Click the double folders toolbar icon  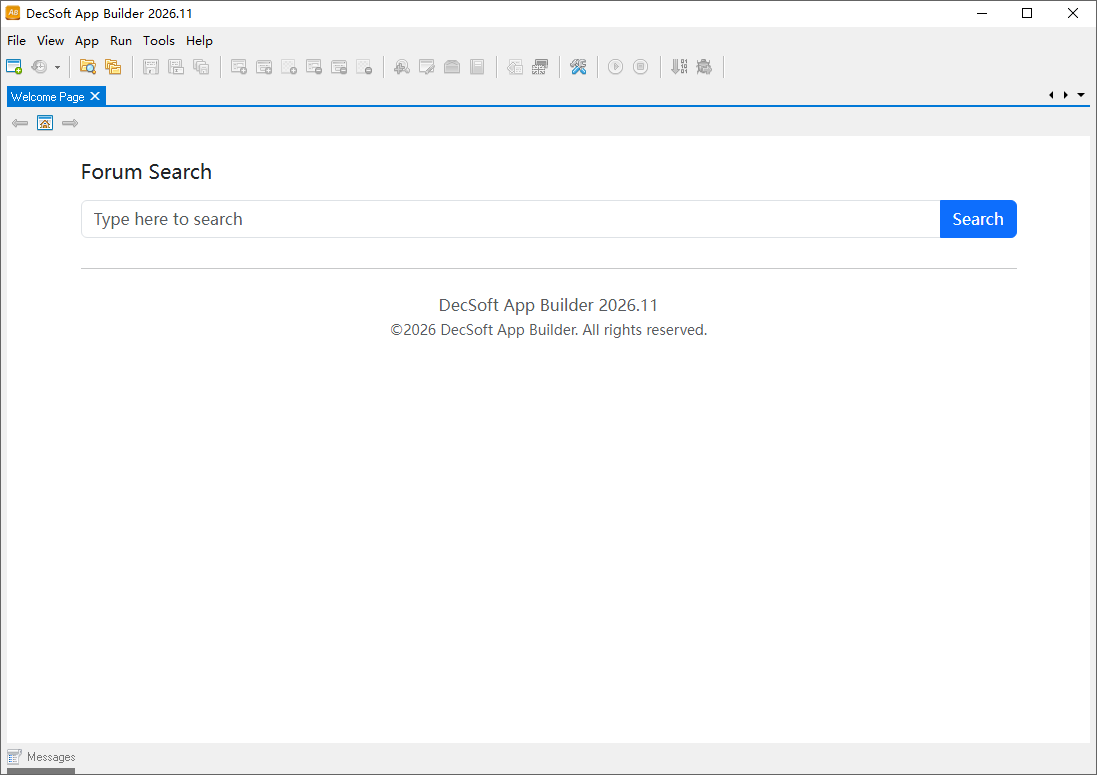pos(113,66)
